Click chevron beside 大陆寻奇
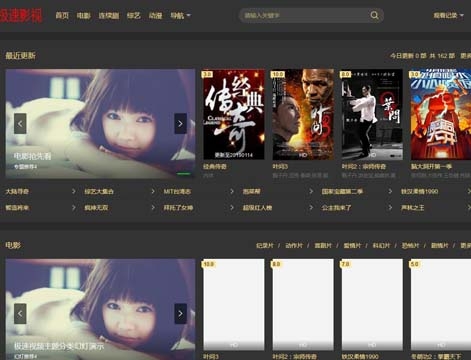 (74, 191)
